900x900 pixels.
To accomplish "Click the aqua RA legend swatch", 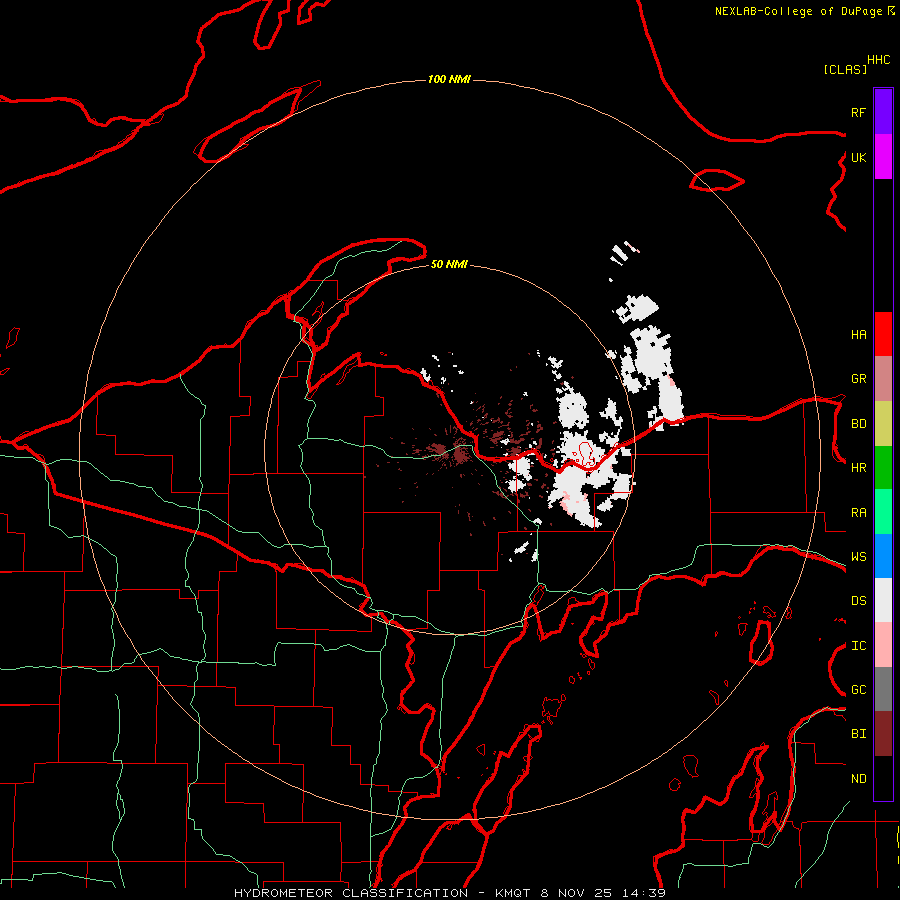I will 883,512.
